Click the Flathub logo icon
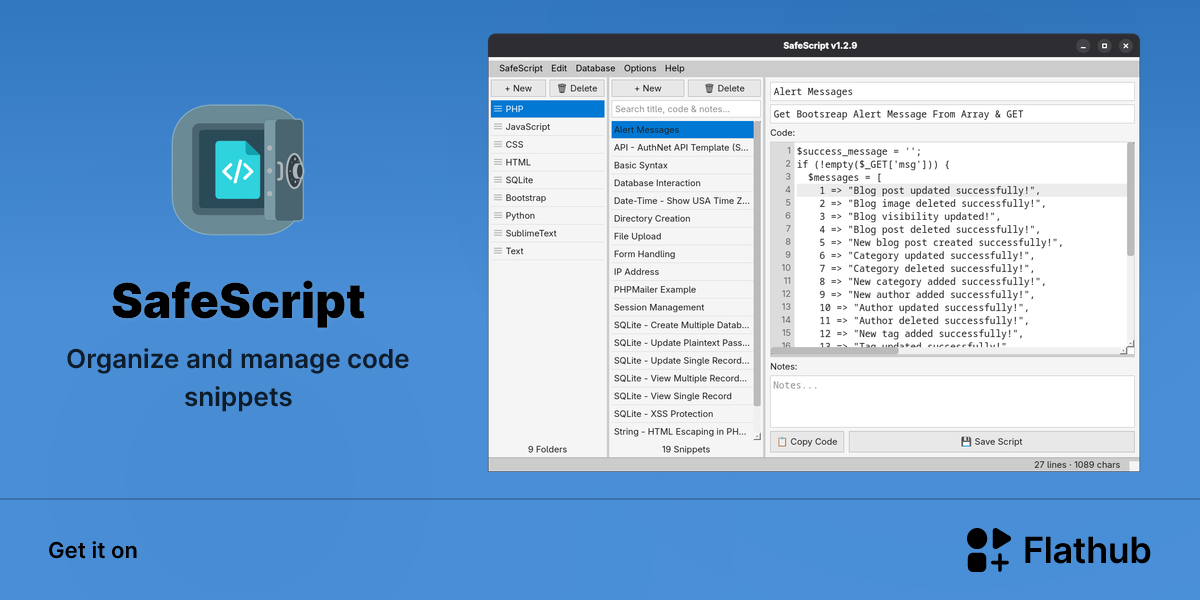Image resolution: width=1200 pixels, height=600 pixels. (988, 550)
